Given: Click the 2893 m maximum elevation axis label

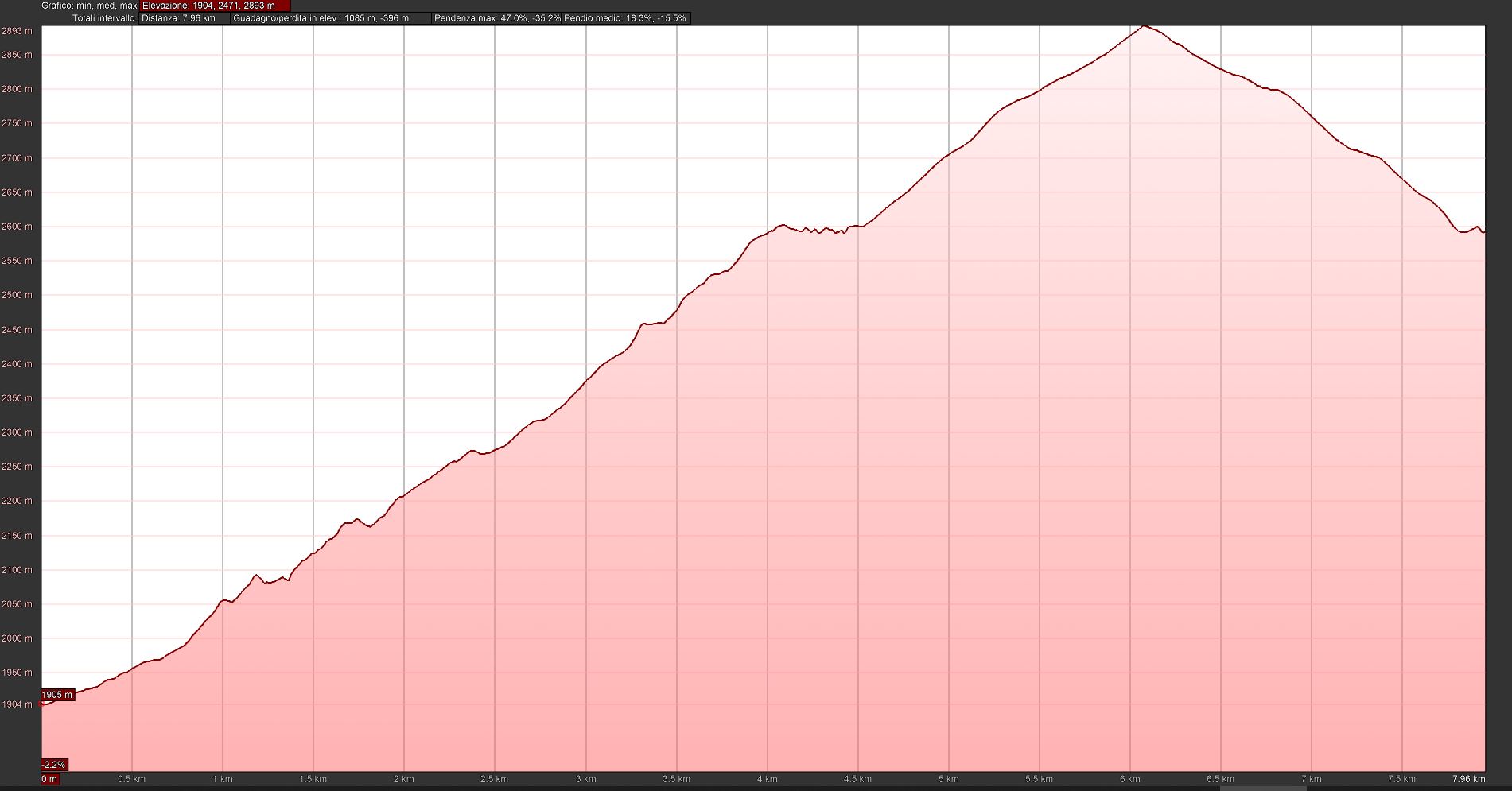Looking at the screenshot, I should (17, 32).
